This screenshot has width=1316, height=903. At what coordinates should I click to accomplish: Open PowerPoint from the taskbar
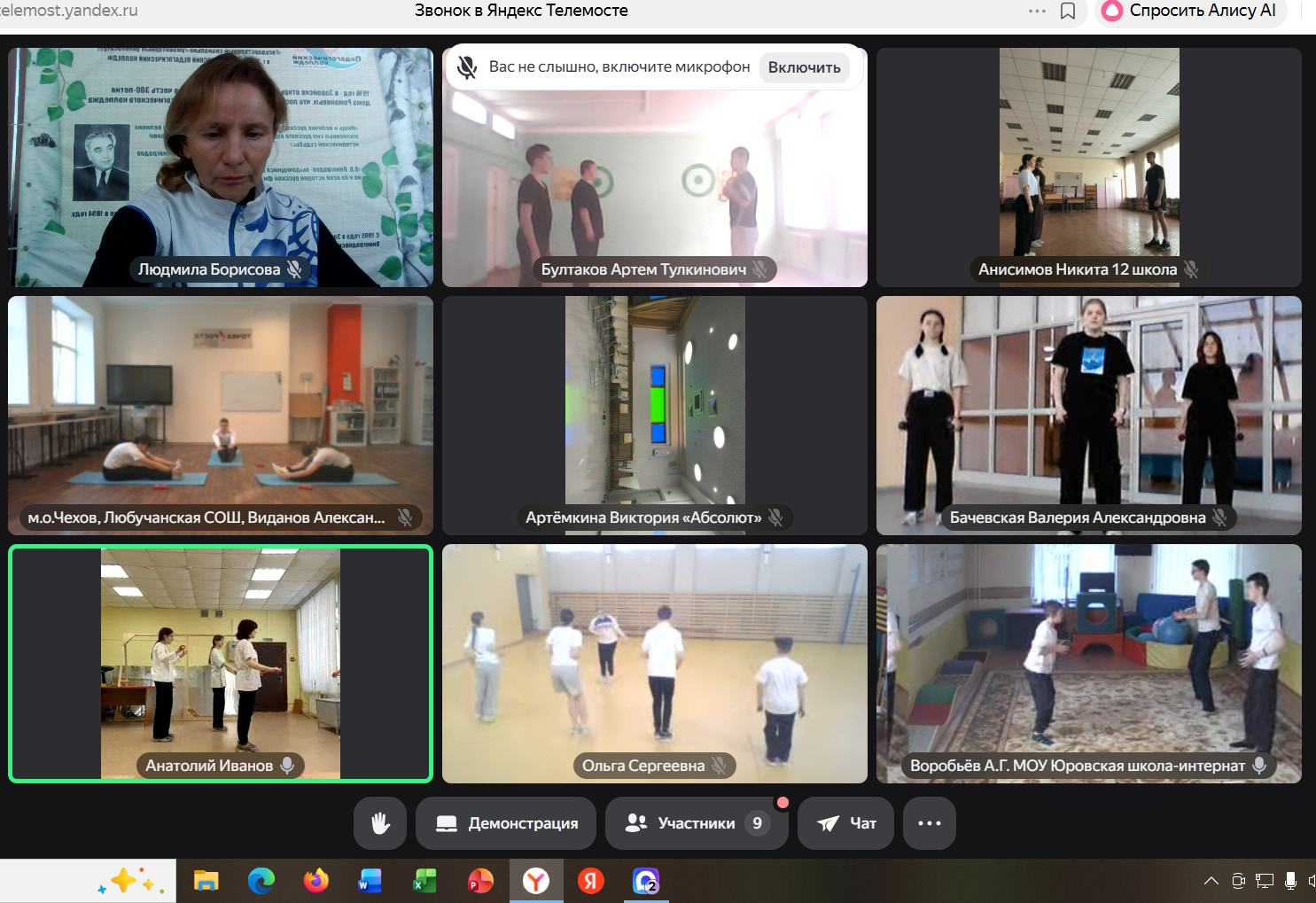coord(480,881)
